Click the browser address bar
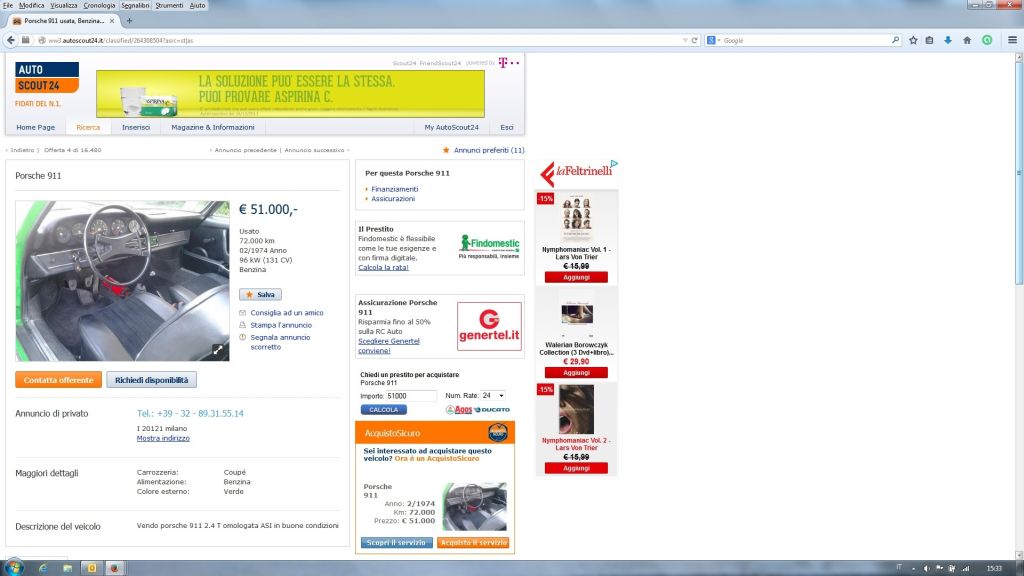This screenshot has width=1024, height=576. tap(359, 40)
